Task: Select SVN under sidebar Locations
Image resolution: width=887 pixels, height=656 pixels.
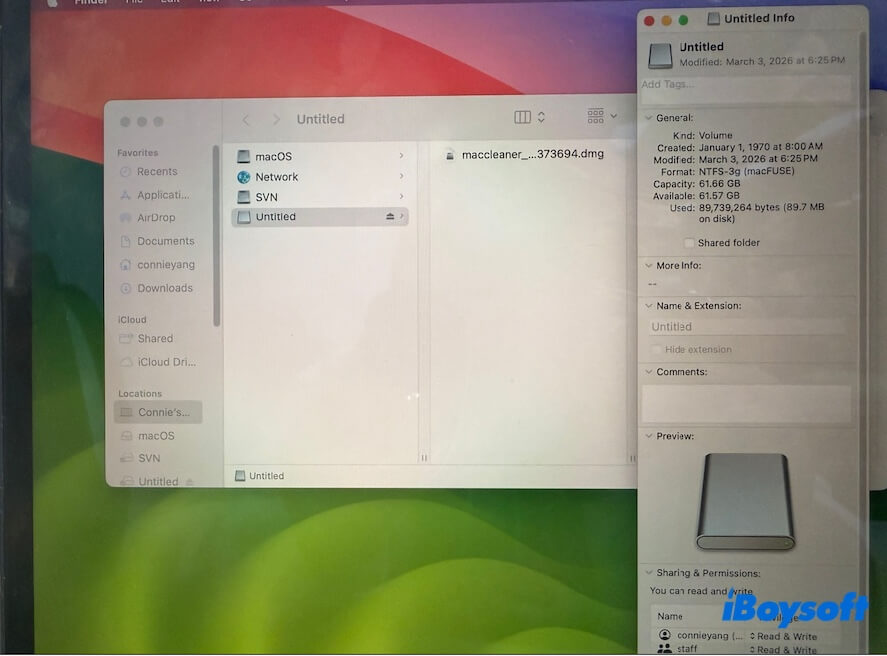Action: 149,458
